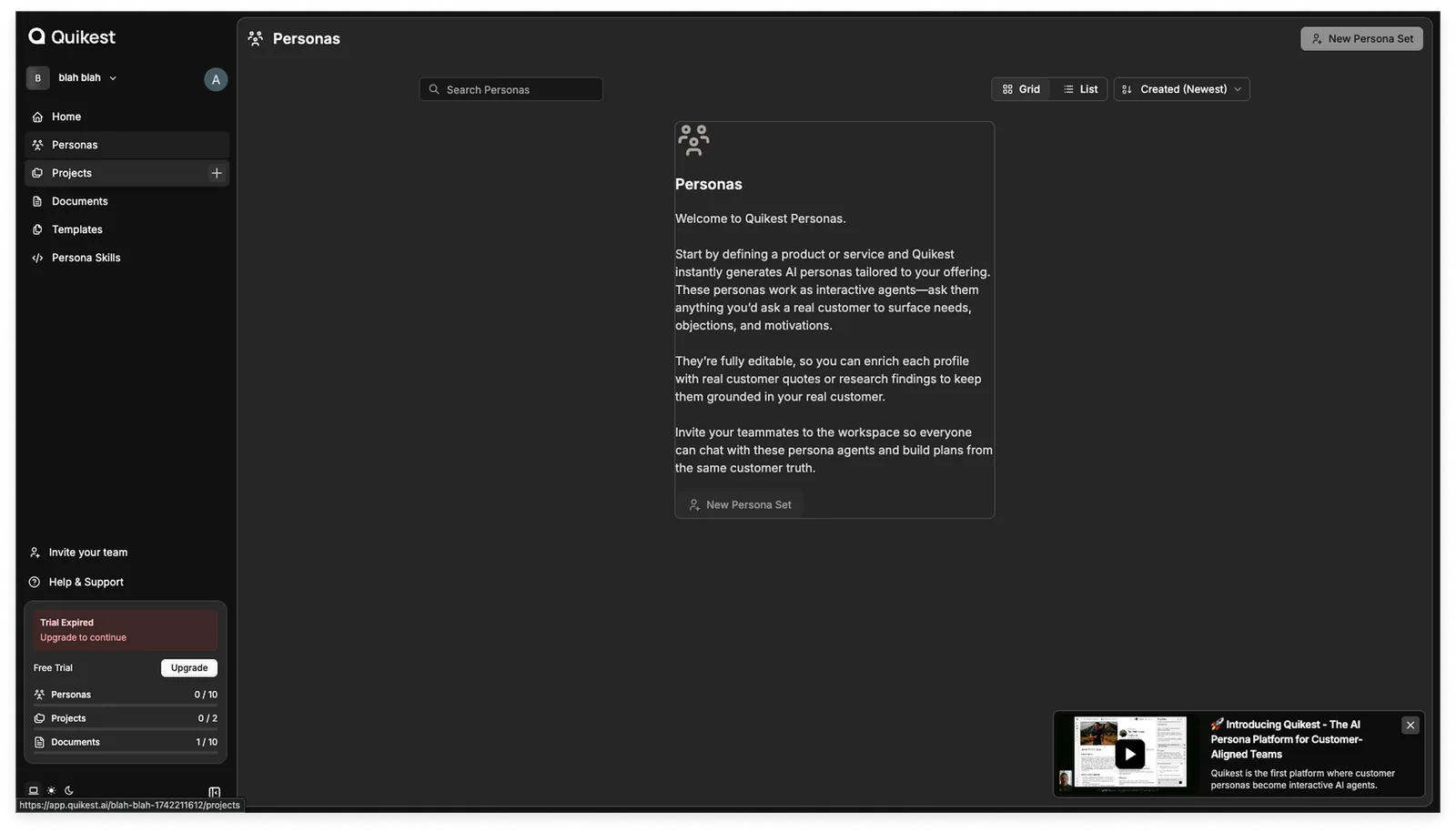Image resolution: width=1456 pixels, height=833 pixels.
Task: Click the Personas usage icon in the trial panel
Action: (x=39, y=695)
